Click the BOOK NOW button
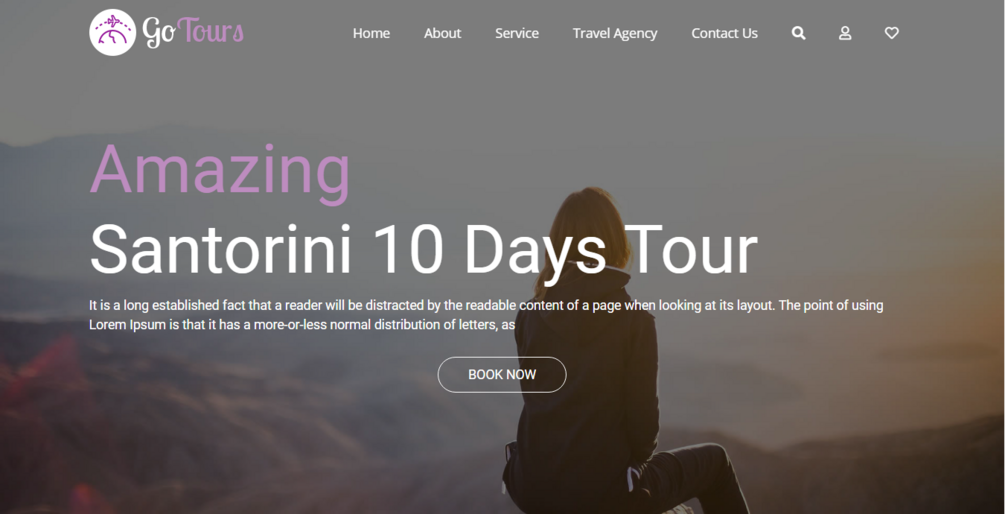Screen dimensions: 1005x514 [x=502, y=374]
